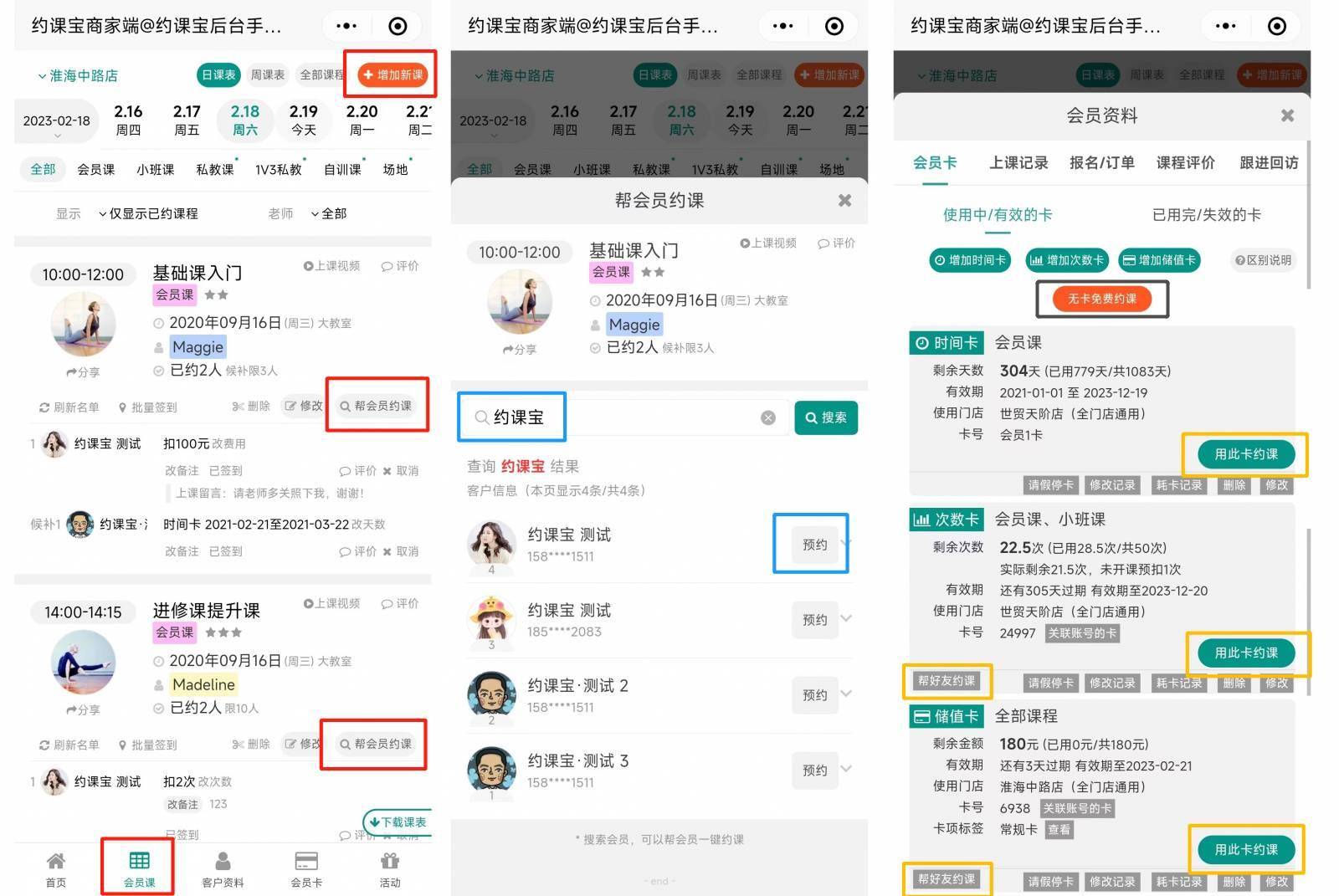Switch to 上课记录 tab in 会员资料

click(x=1018, y=163)
